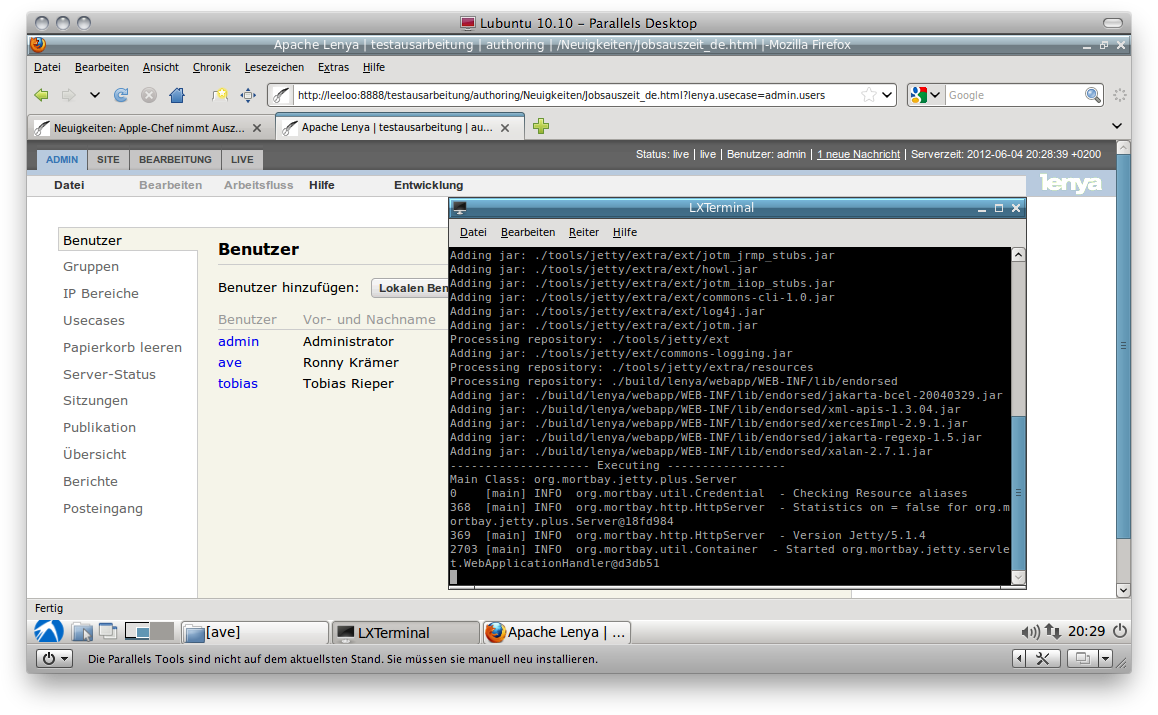Open the Lubuntu start menu

coord(49,631)
